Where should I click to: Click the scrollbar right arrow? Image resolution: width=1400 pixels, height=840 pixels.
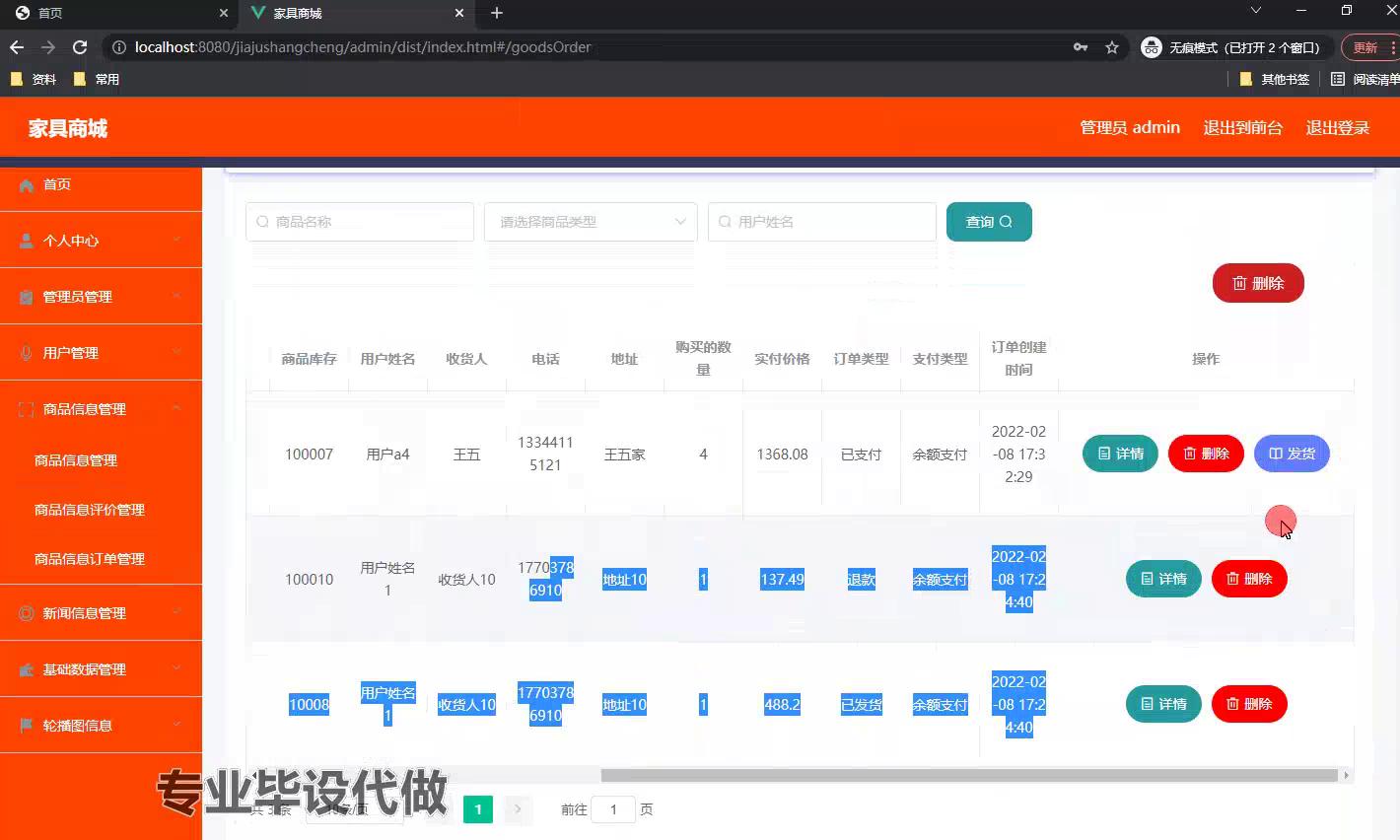1346,775
